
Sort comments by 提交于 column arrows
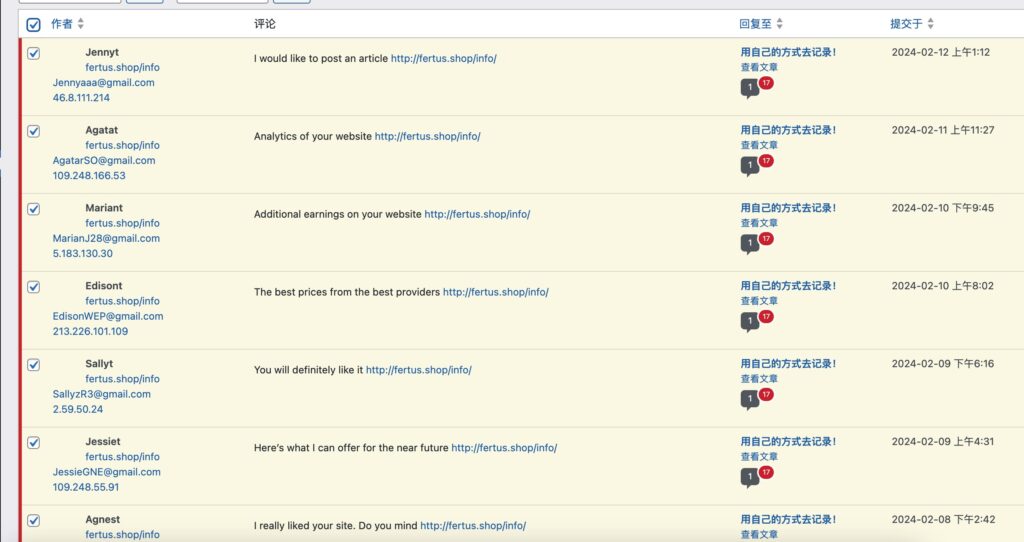pyautogui.click(x=931, y=24)
